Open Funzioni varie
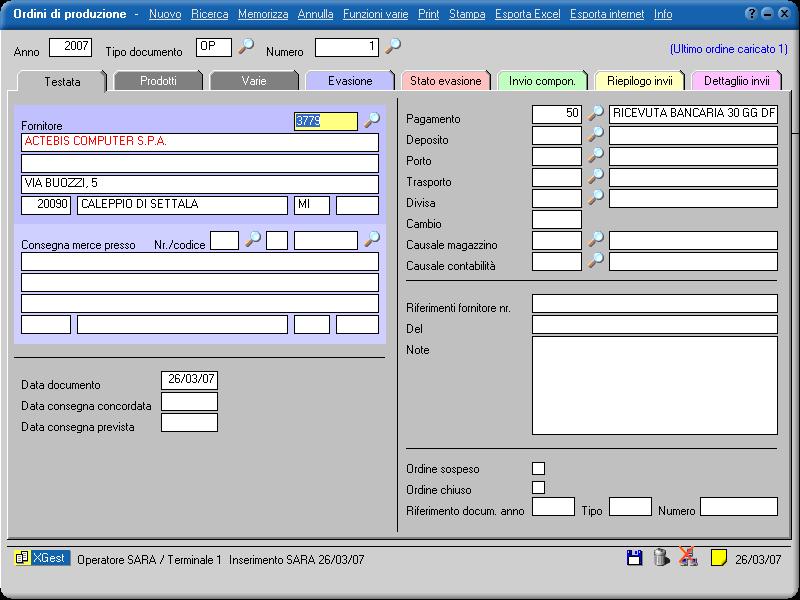Screen dimensions: 800x600 point(376,14)
